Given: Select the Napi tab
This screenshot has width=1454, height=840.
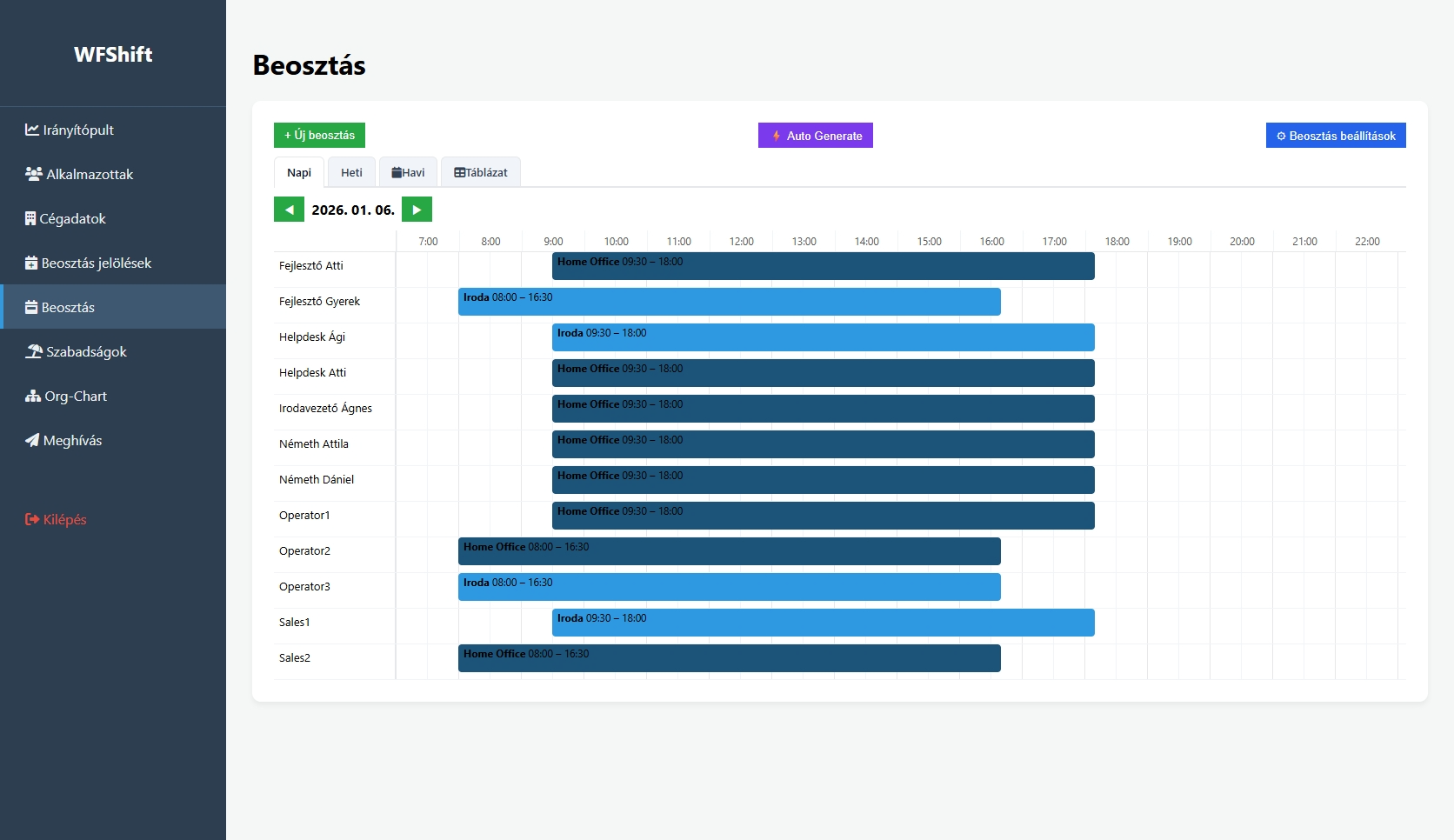Looking at the screenshot, I should [x=299, y=172].
